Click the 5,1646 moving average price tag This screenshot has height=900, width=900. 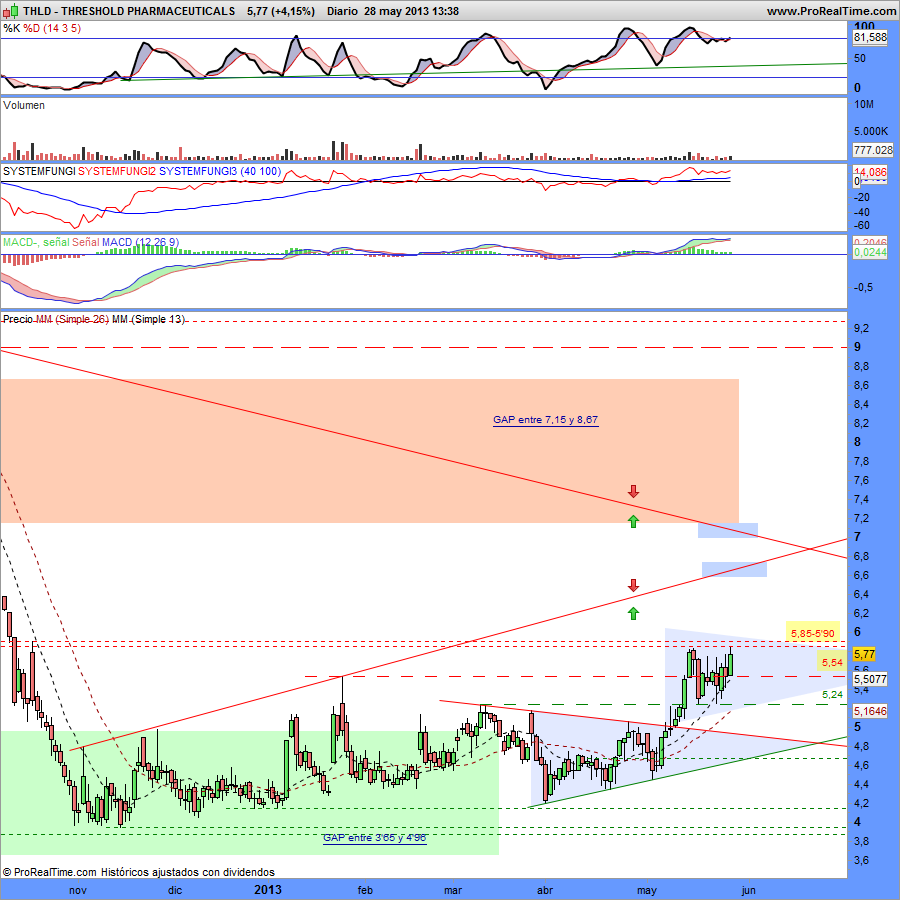pyautogui.click(x=870, y=711)
